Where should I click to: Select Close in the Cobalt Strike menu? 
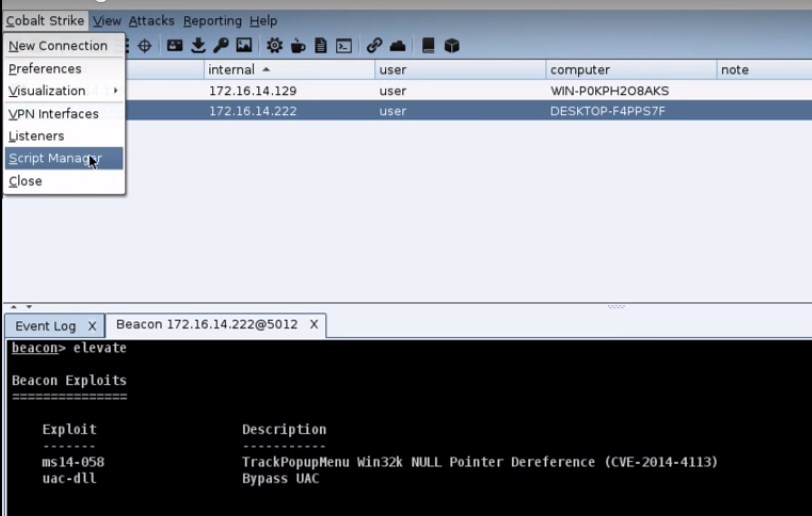(64, 181)
